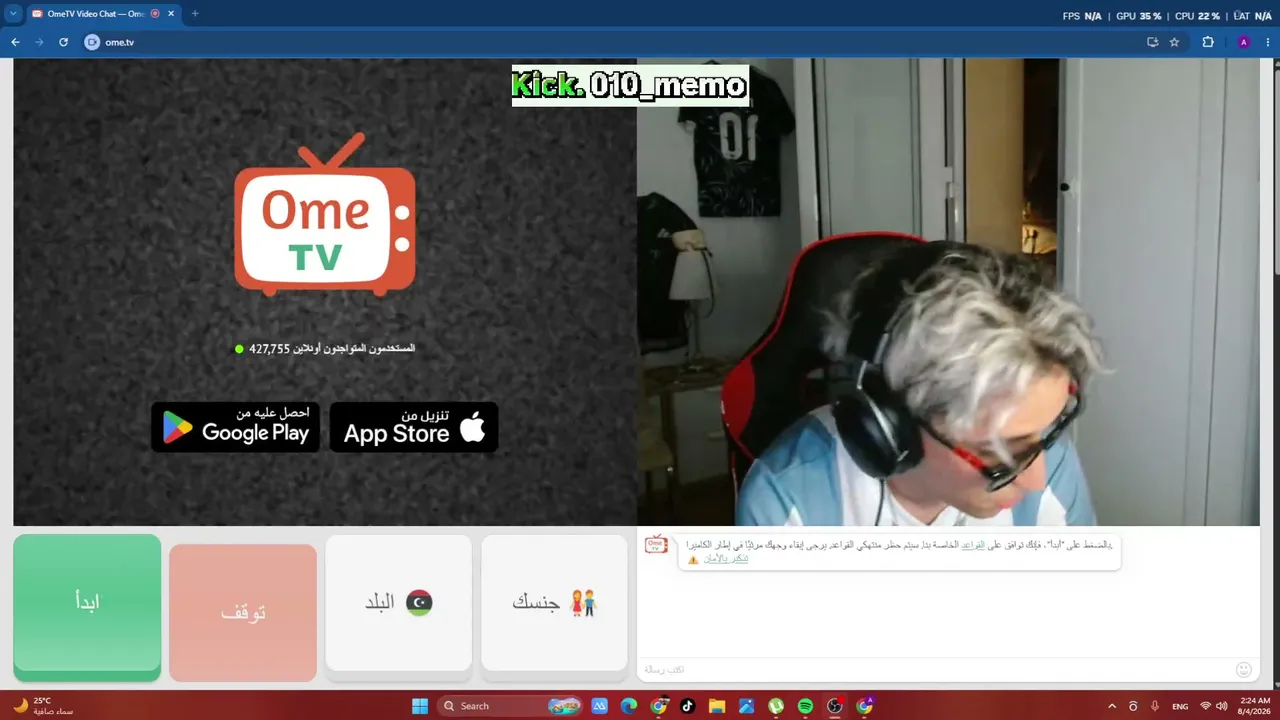Screen dimensions: 1280x720
Task: Open OBS Studio from the taskbar
Action: 835,706
